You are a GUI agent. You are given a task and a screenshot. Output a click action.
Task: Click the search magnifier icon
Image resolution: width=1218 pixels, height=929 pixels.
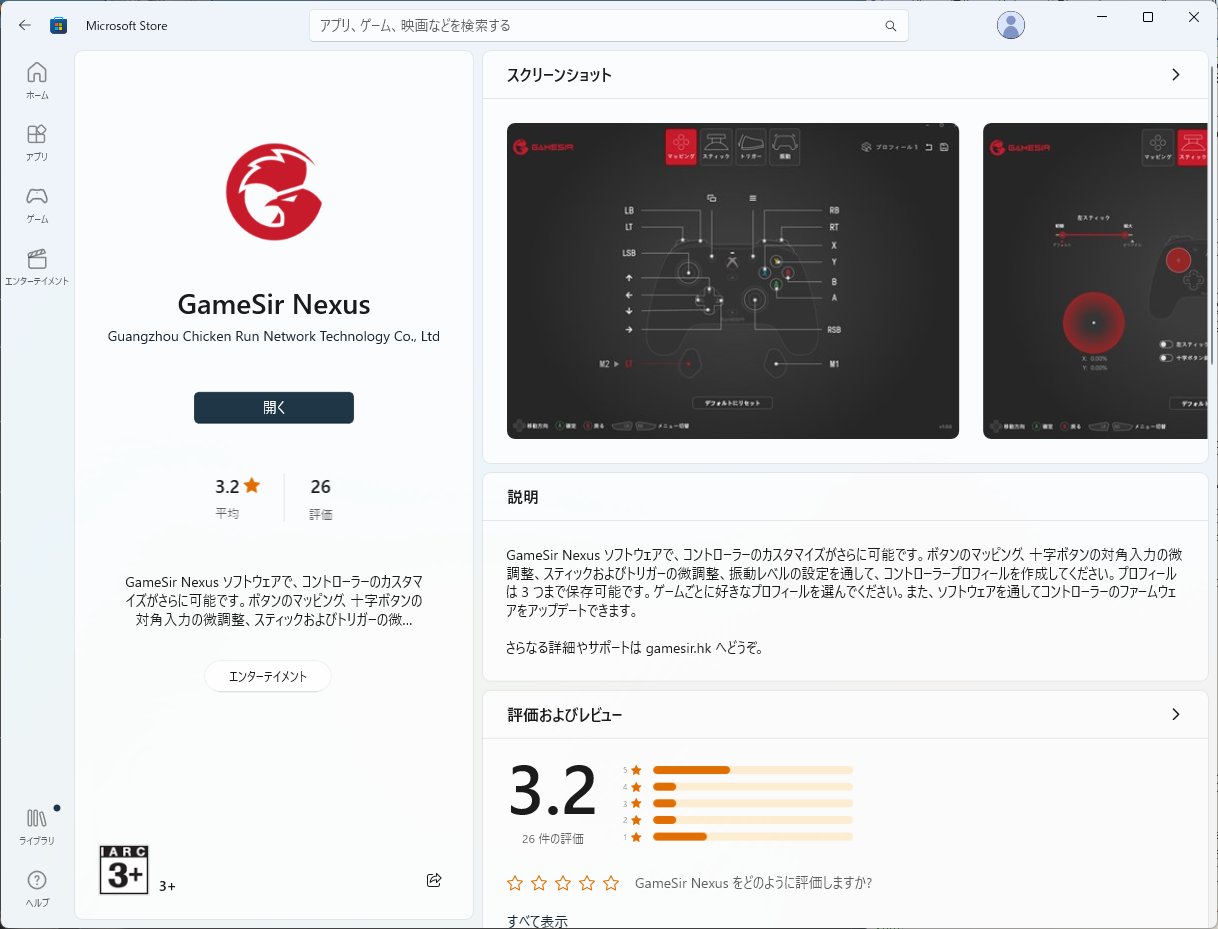(890, 26)
